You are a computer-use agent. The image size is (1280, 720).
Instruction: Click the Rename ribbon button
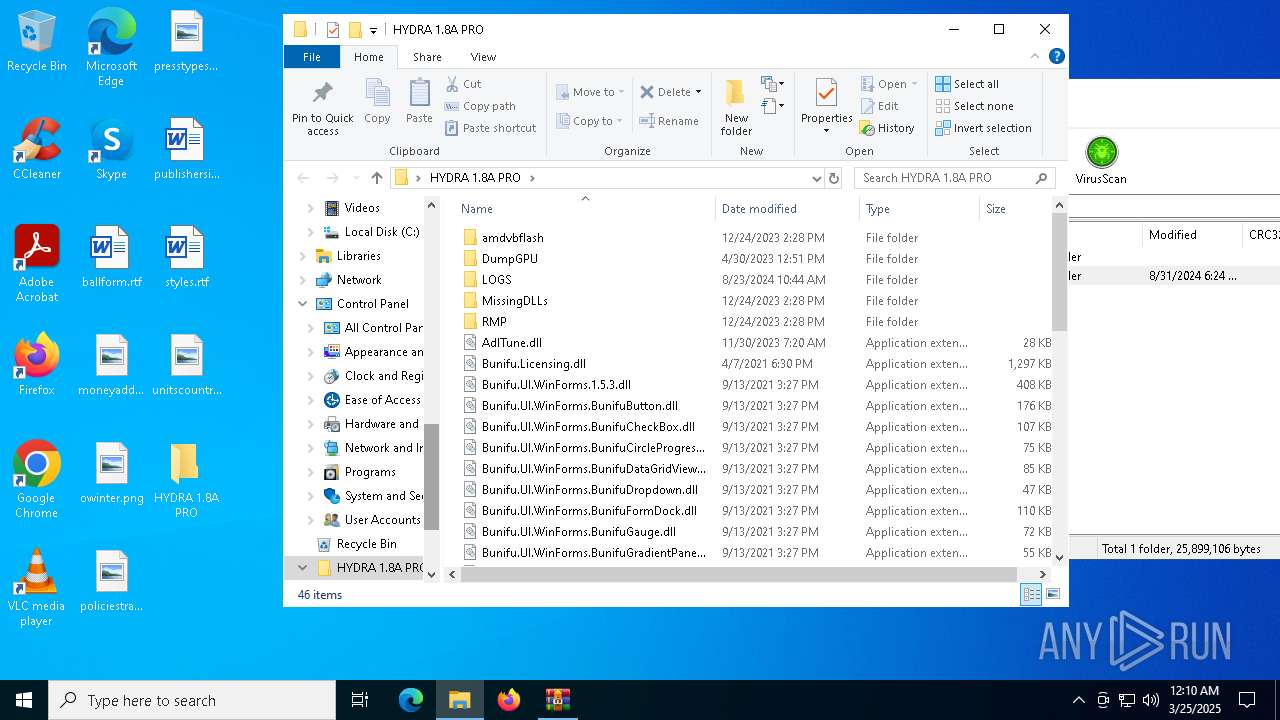[x=669, y=121]
